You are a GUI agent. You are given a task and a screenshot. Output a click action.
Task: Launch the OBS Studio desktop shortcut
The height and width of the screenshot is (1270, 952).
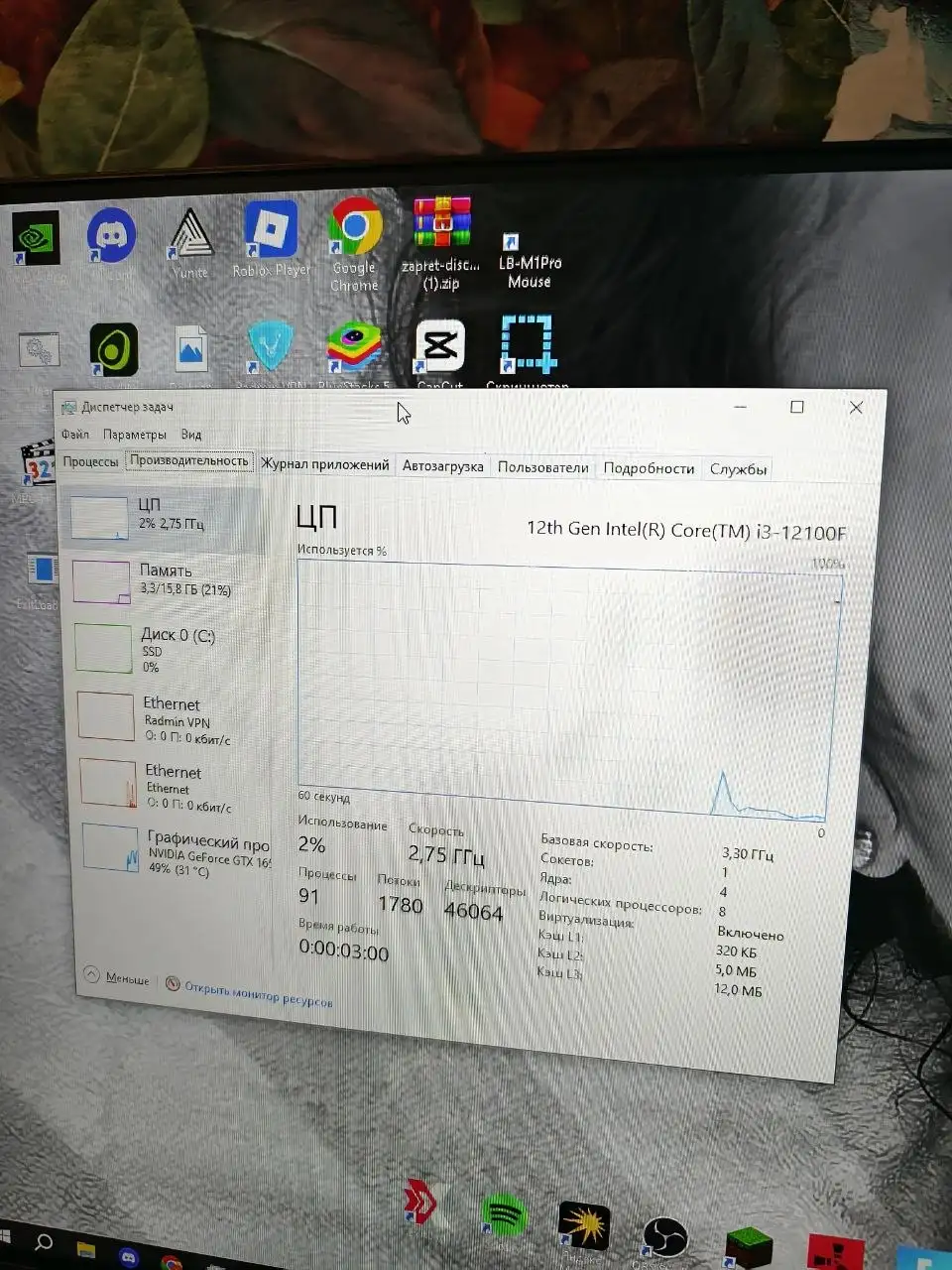coord(664,1240)
